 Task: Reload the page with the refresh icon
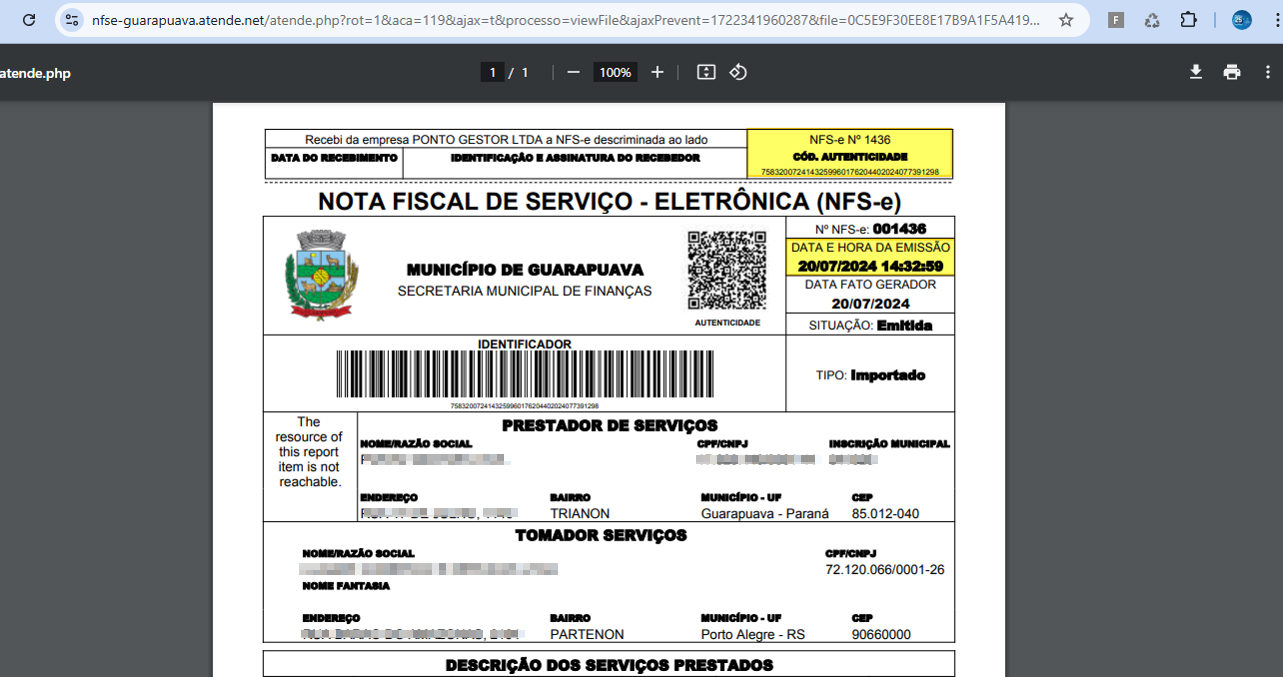pyautogui.click(x=29, y=20)
